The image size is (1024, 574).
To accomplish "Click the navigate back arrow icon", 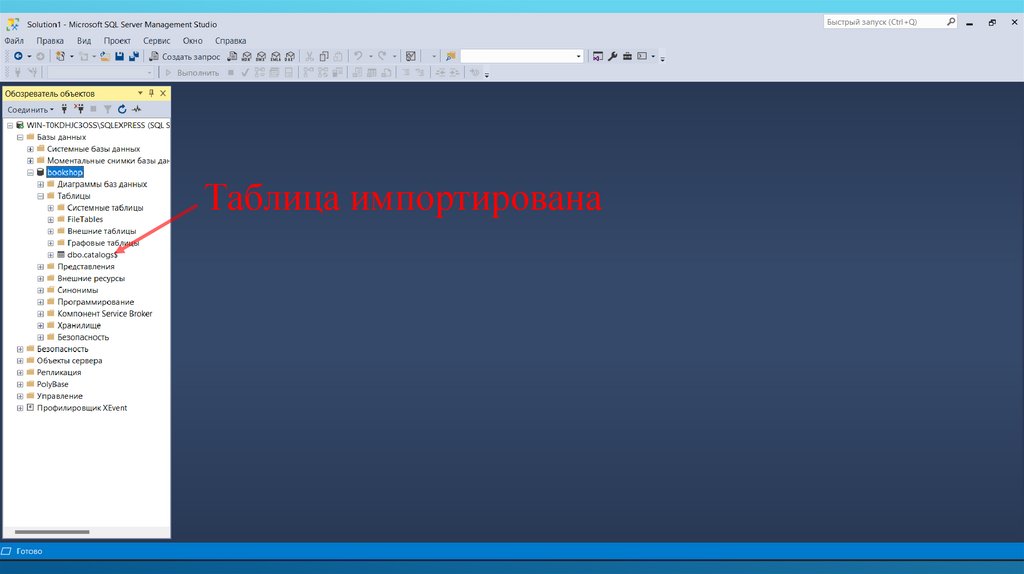I will tap(18, 56).
